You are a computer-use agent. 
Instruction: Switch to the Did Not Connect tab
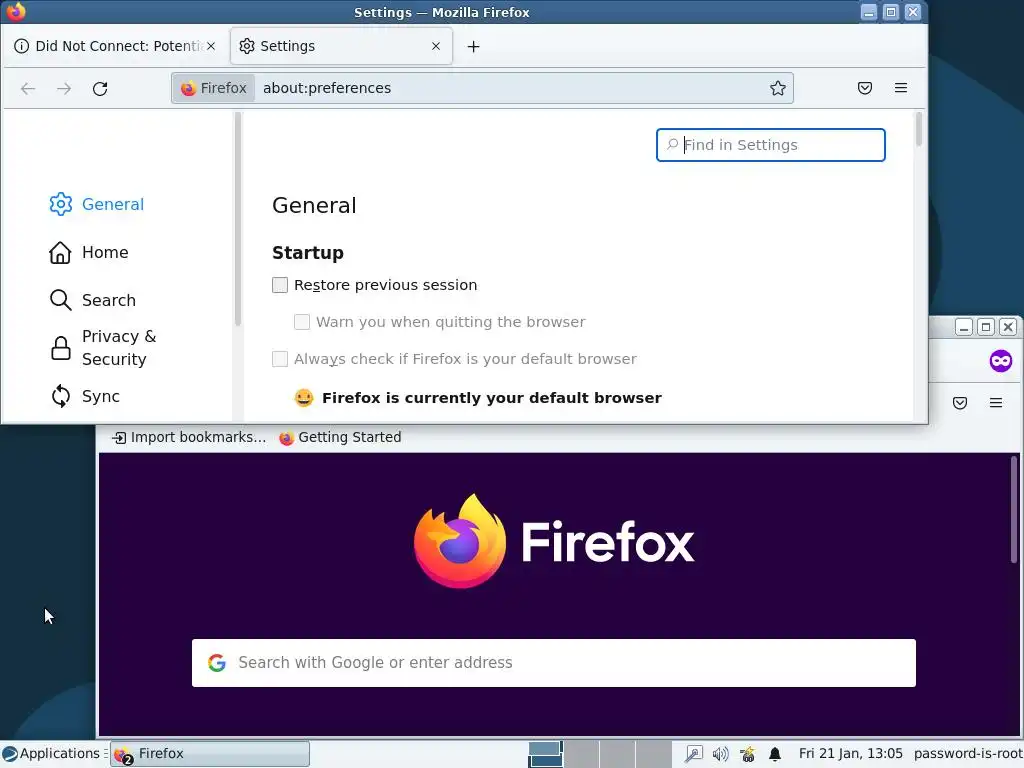116,46
